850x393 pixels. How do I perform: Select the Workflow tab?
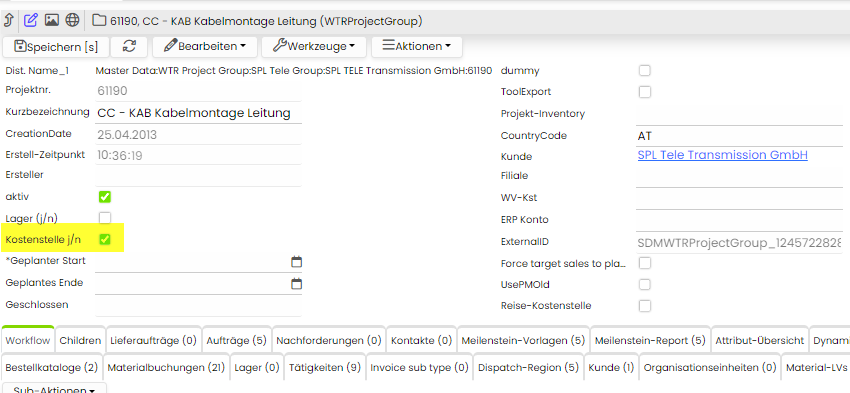pos(28,341)
